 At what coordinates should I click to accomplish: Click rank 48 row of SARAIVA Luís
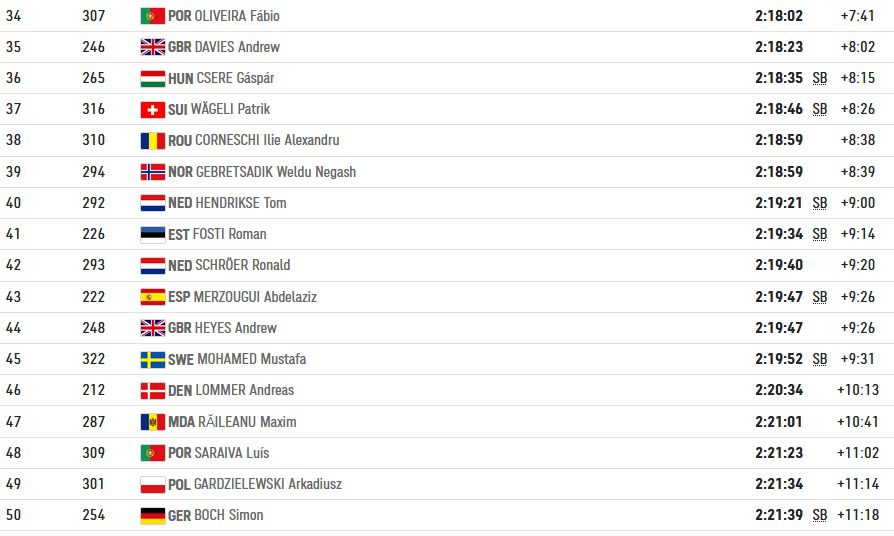(x=447, y=453)
